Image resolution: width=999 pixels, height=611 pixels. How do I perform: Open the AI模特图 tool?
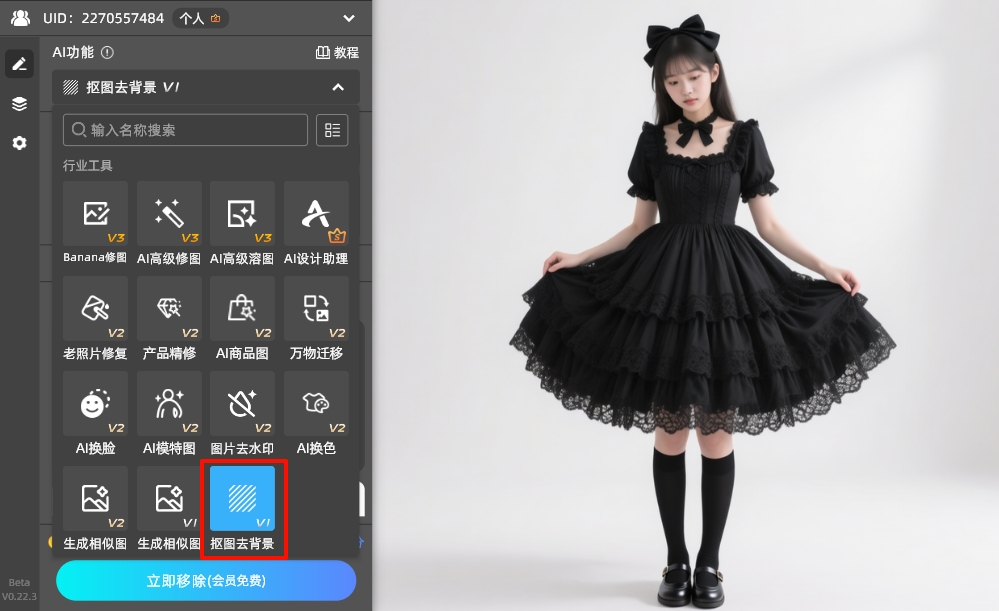pyautogui.click(x=169, y=404)
